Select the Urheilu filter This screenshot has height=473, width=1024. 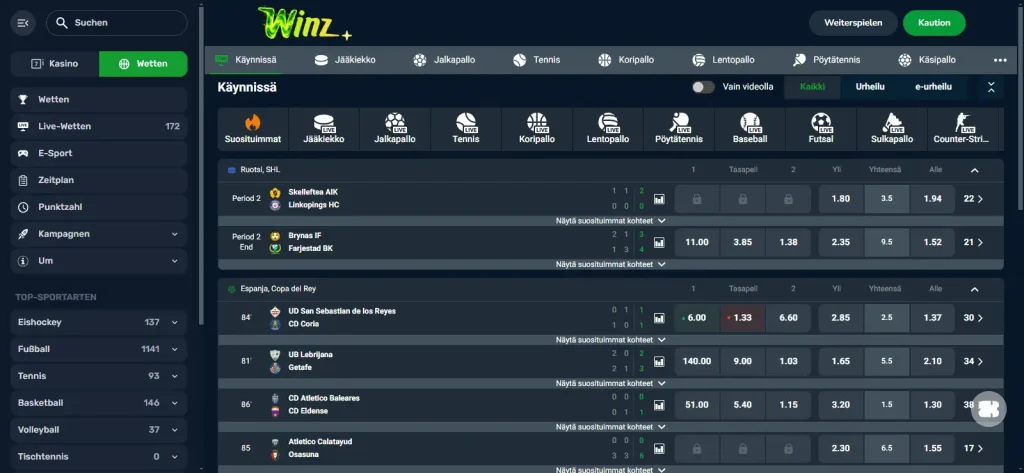[x=870, y=87]
